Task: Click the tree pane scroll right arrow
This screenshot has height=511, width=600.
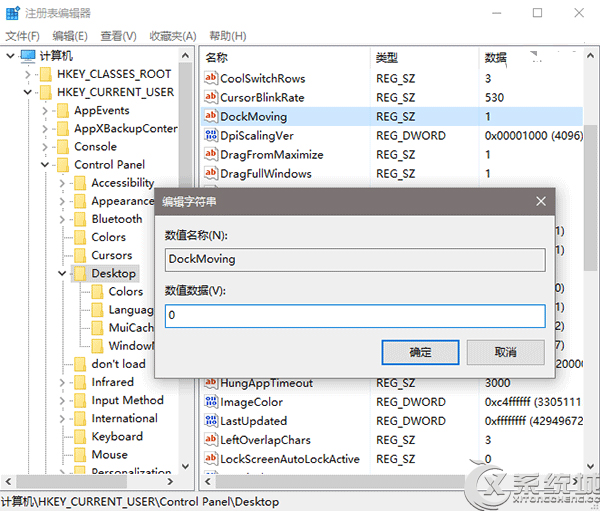Action: 170,482
